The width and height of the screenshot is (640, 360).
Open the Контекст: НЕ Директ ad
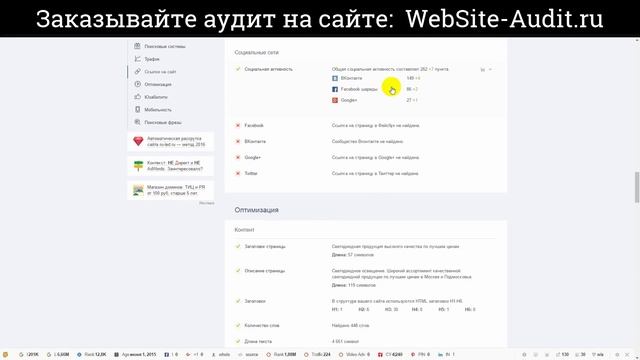[171, 166]
